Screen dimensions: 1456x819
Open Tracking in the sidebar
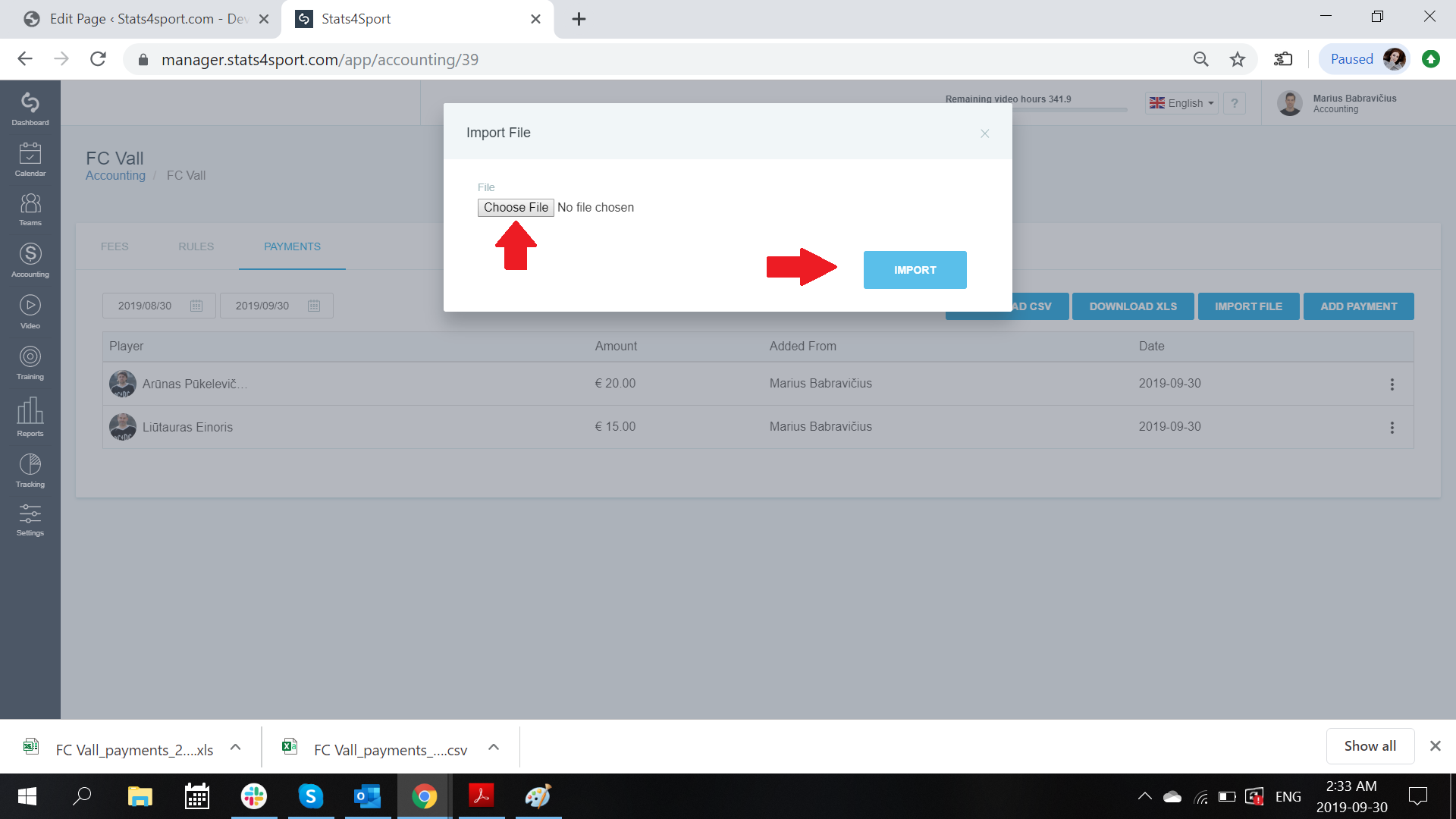(x=30, y=470)
